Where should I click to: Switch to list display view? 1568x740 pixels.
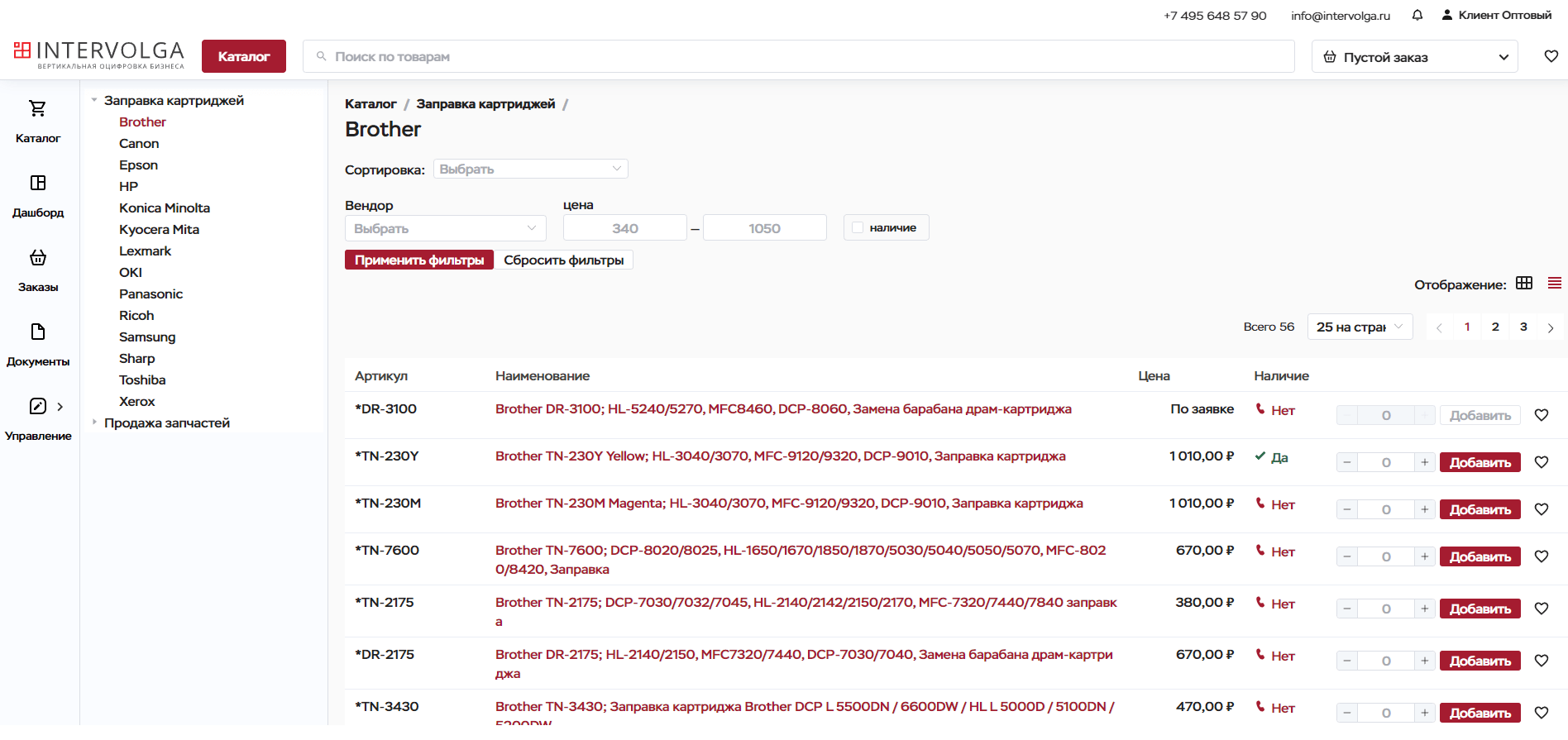[1555, 284]
